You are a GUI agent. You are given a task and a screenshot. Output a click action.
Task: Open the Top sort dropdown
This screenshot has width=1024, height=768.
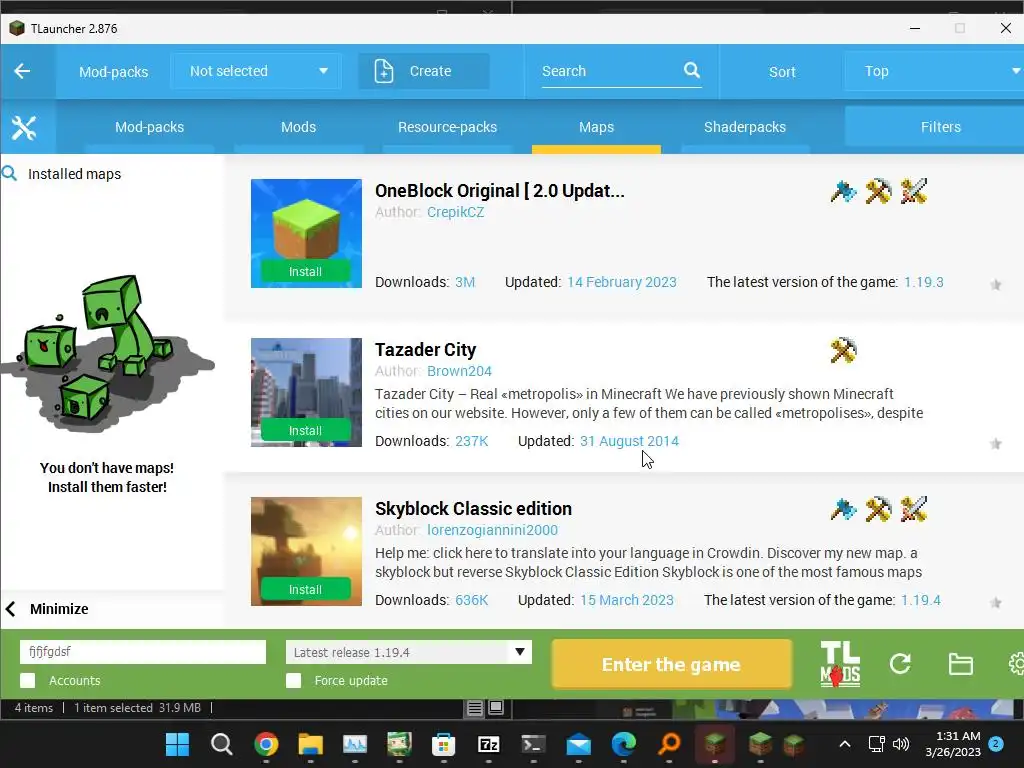pyautogui.click(x=935, y=71)
